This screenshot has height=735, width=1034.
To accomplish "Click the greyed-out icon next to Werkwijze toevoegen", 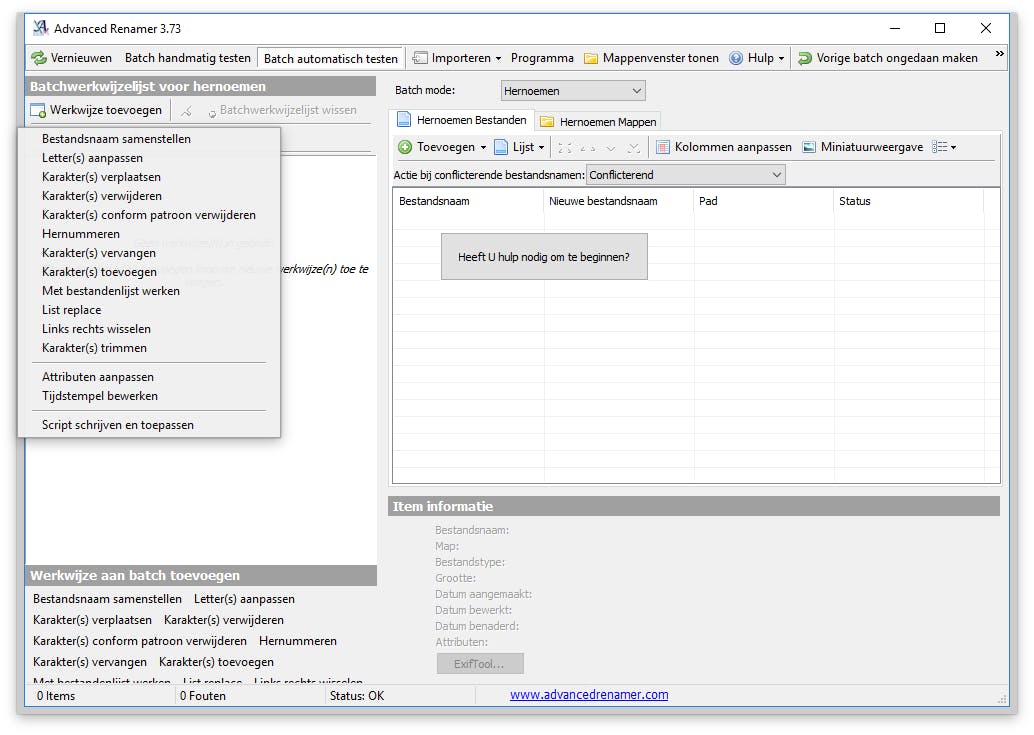I will [187, 111].
